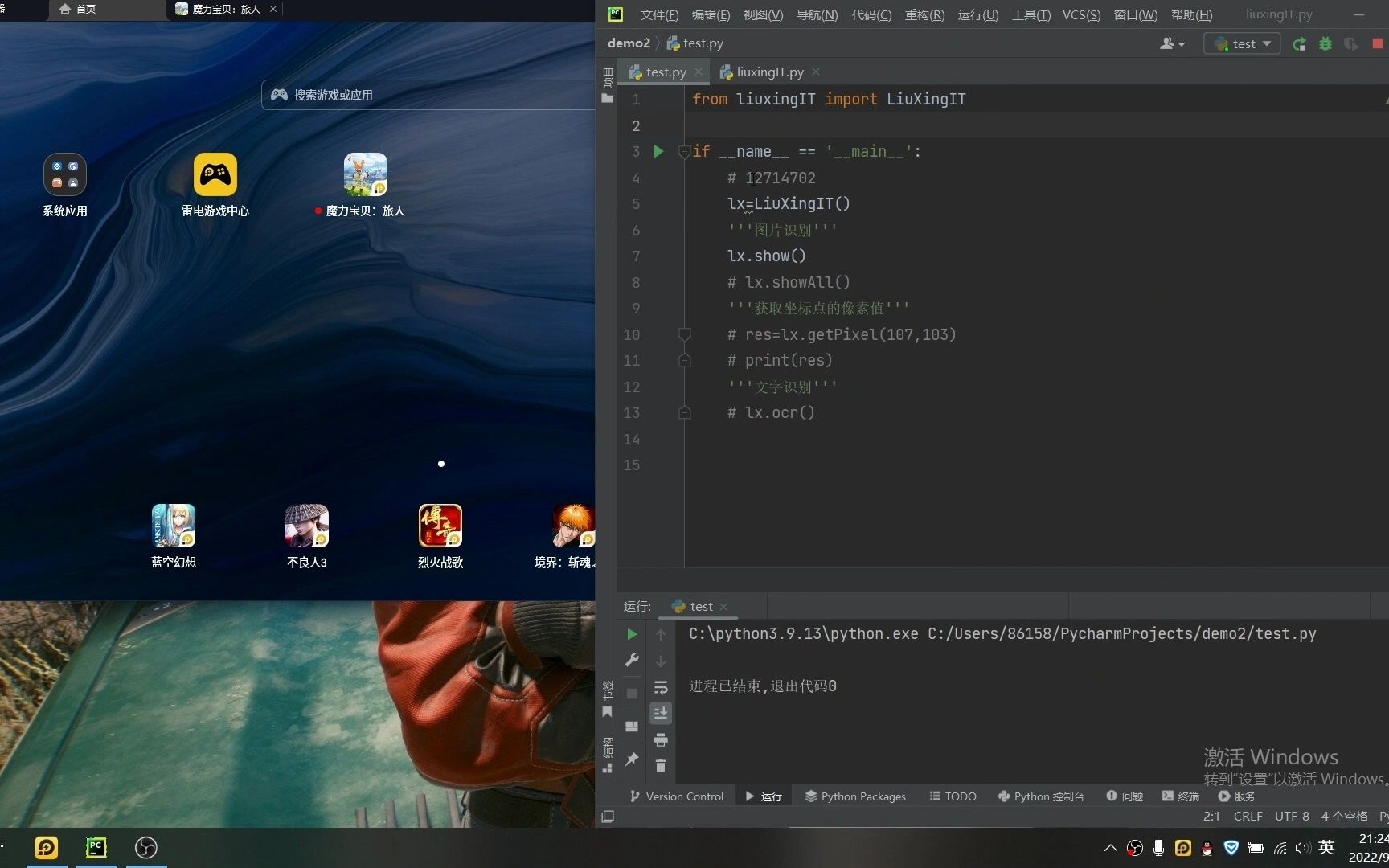
Task: Open the 运行 tool window button
Action: click(x=764, y=796)
